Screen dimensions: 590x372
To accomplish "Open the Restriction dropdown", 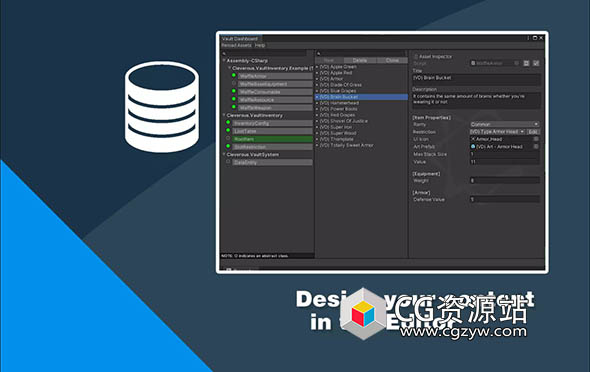I will [497, 132].
